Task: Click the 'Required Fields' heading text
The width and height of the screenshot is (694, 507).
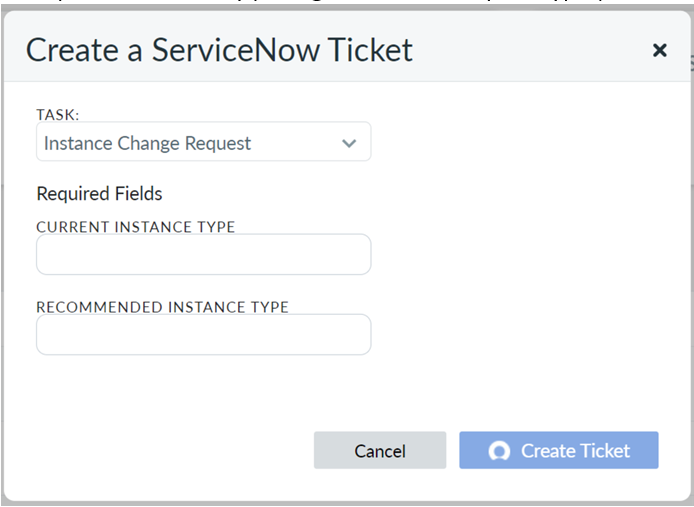Action: 99,194
